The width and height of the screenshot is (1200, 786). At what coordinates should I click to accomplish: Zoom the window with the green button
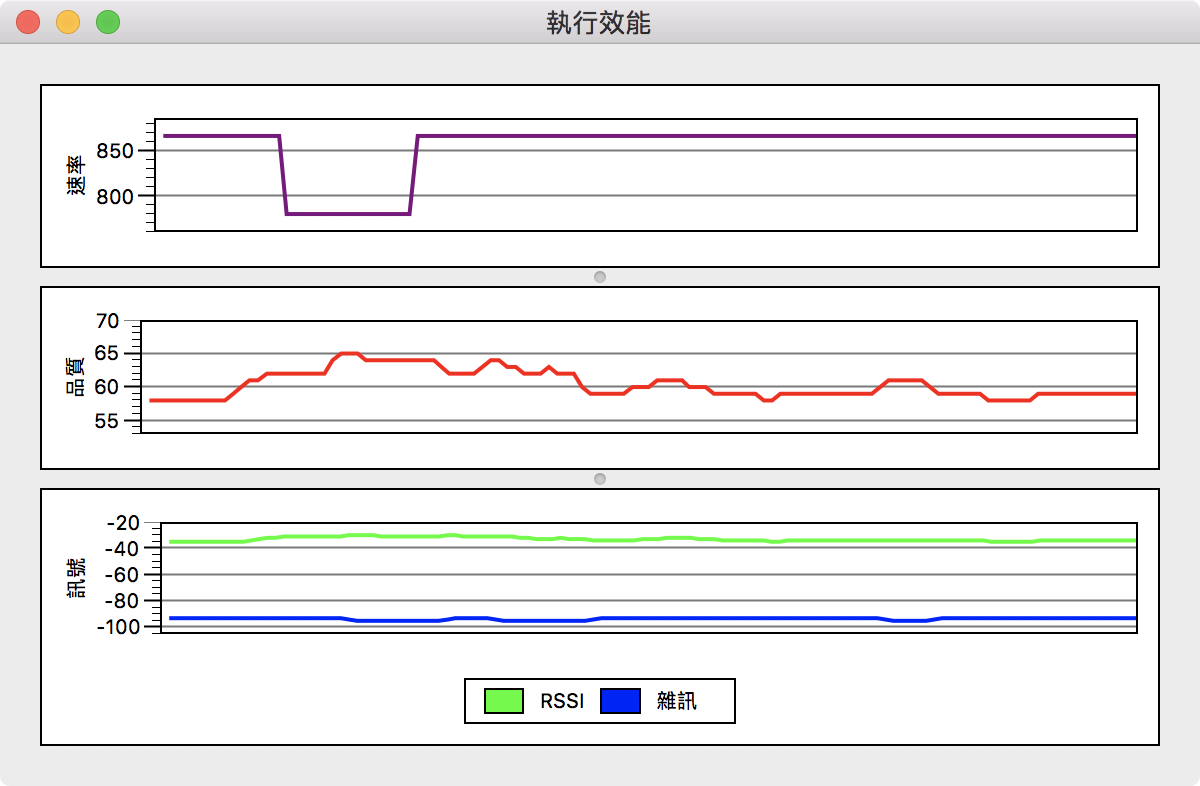[x=108, y=21]
